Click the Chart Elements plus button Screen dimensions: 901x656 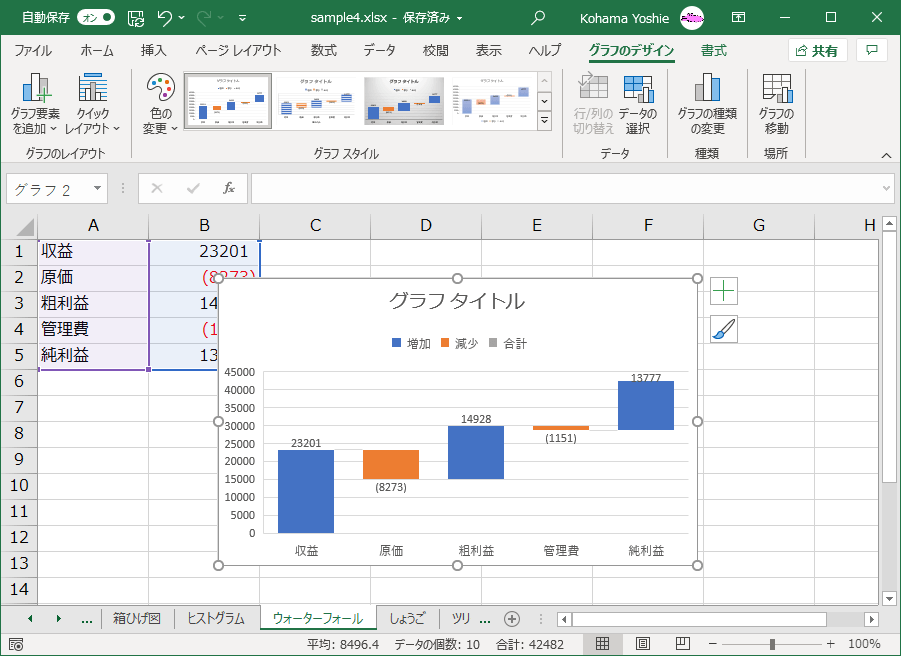(723, 291)
